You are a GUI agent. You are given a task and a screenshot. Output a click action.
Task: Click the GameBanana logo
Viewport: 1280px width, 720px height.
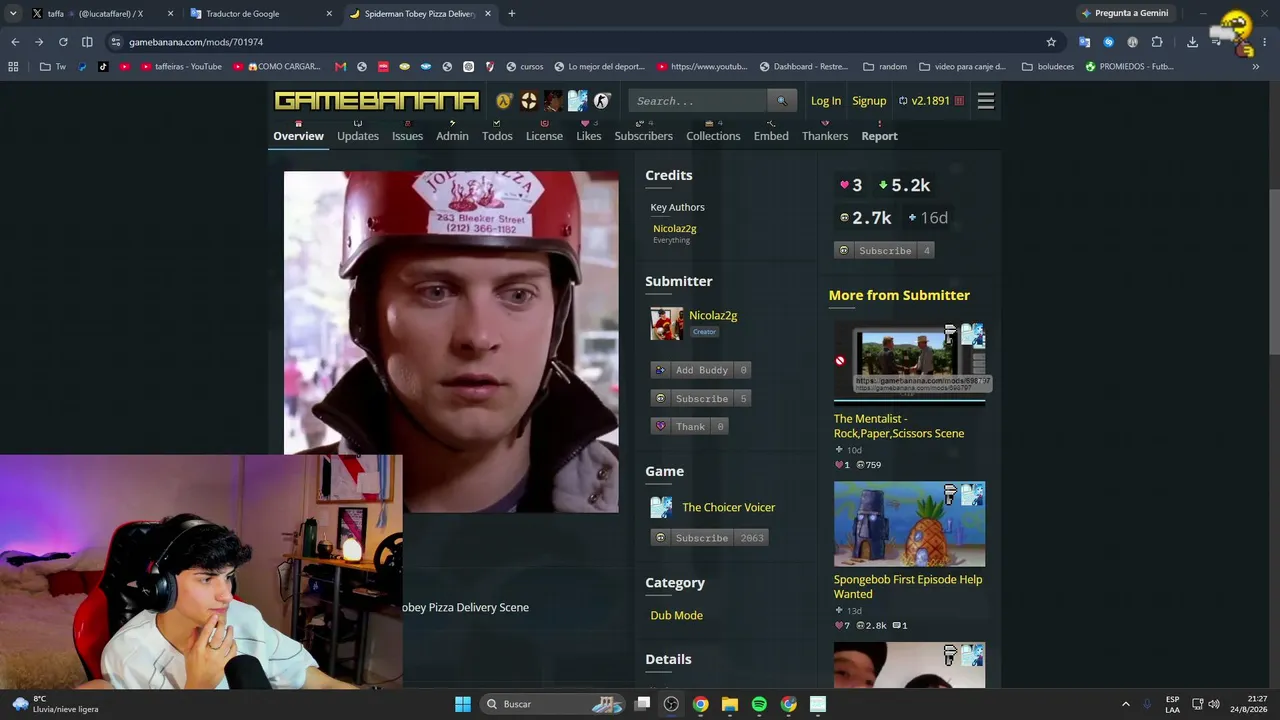(377, 101)
